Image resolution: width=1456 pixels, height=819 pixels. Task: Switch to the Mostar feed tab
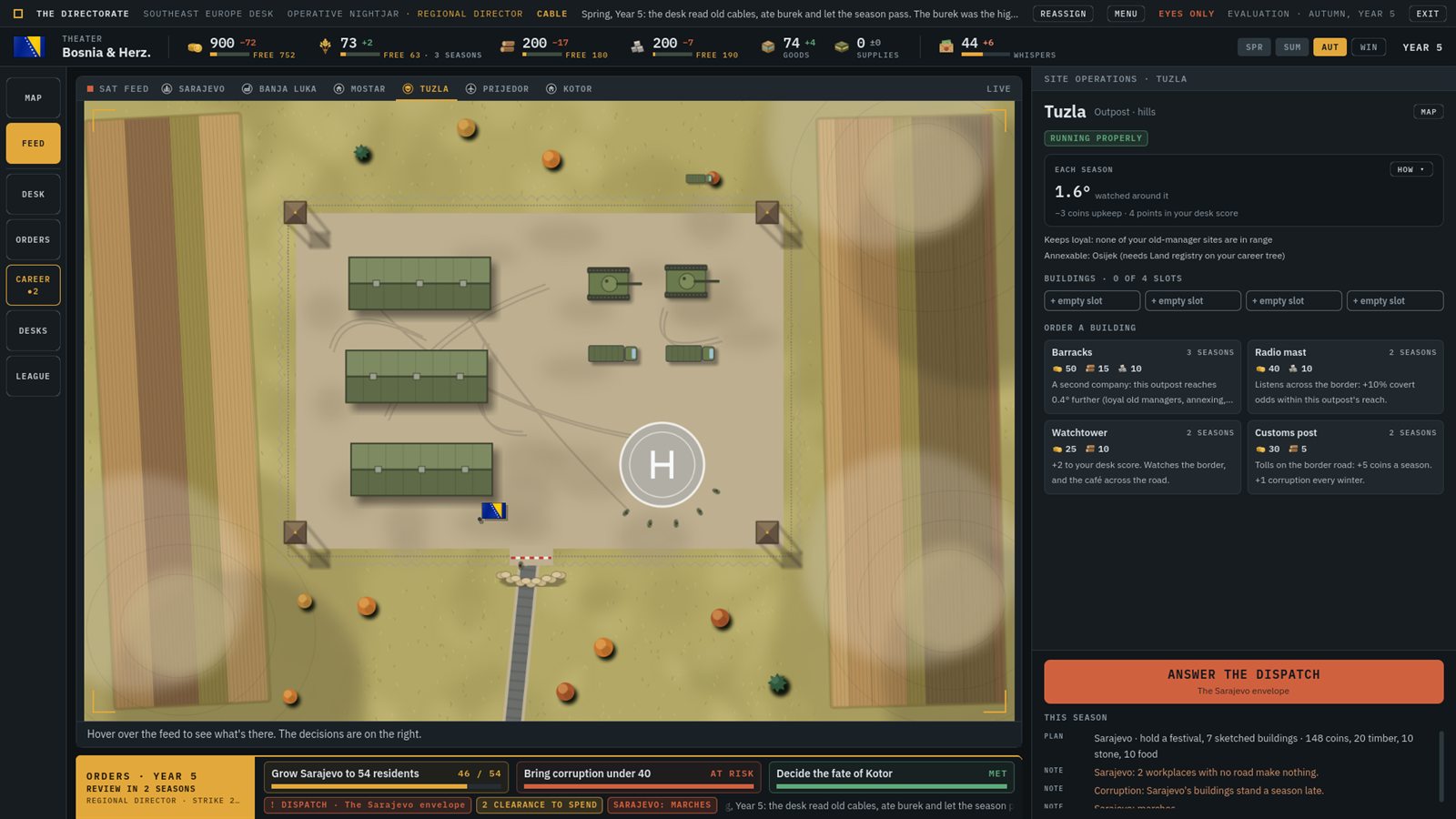(x=359, y=89)
